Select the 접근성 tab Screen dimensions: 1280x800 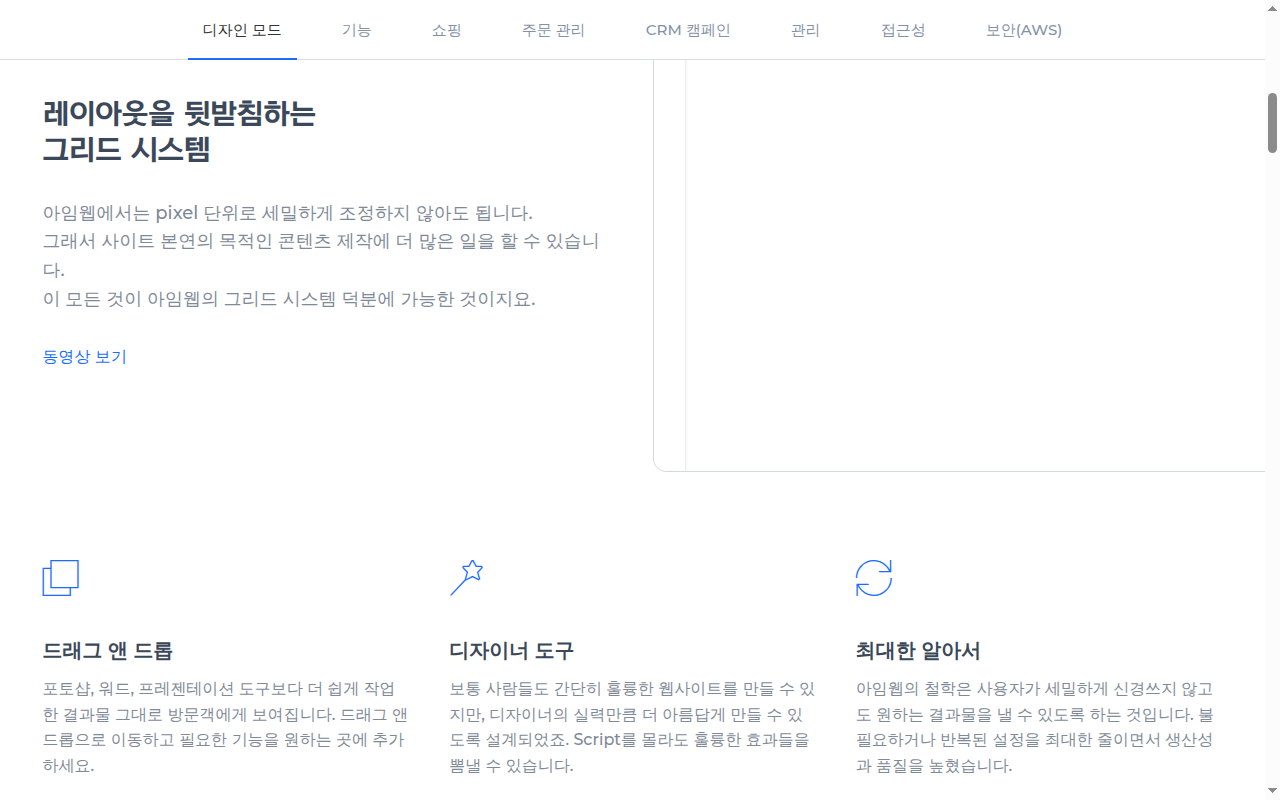point(903,30)
